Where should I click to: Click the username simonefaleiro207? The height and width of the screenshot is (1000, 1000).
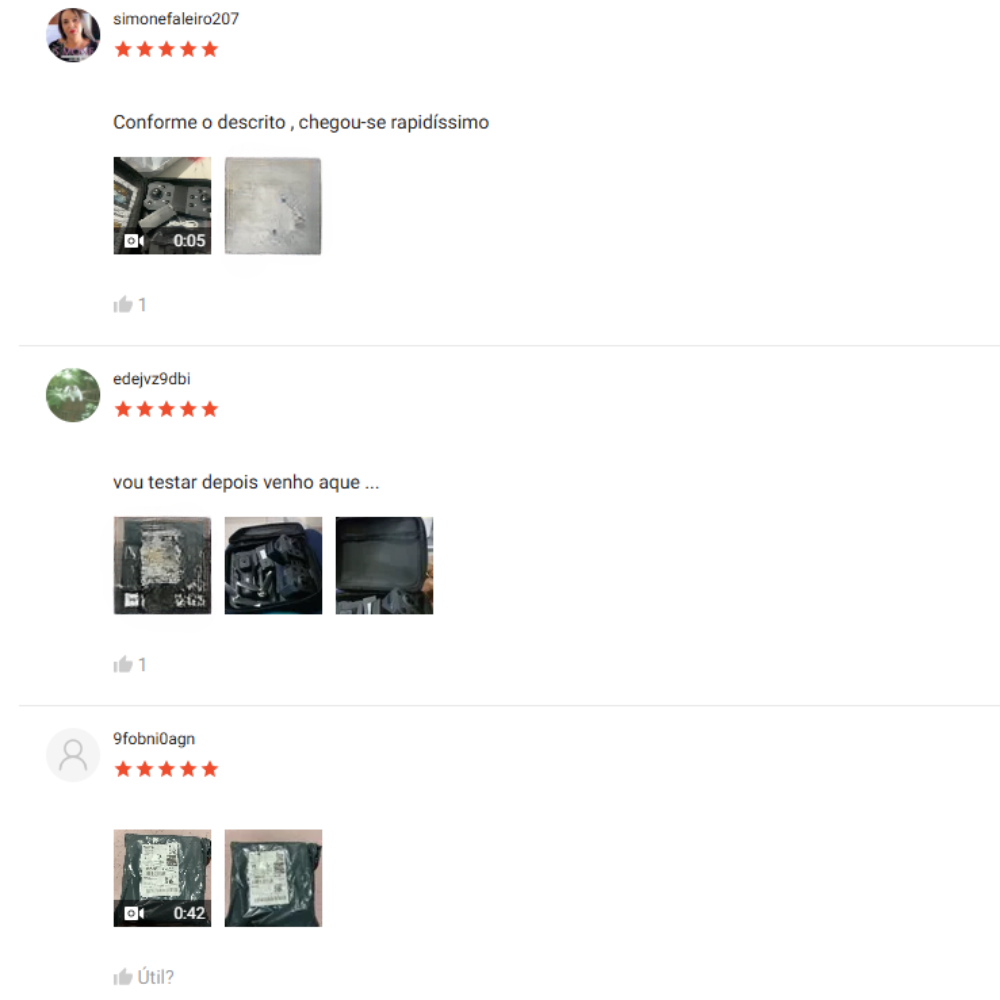click(176, 19)
